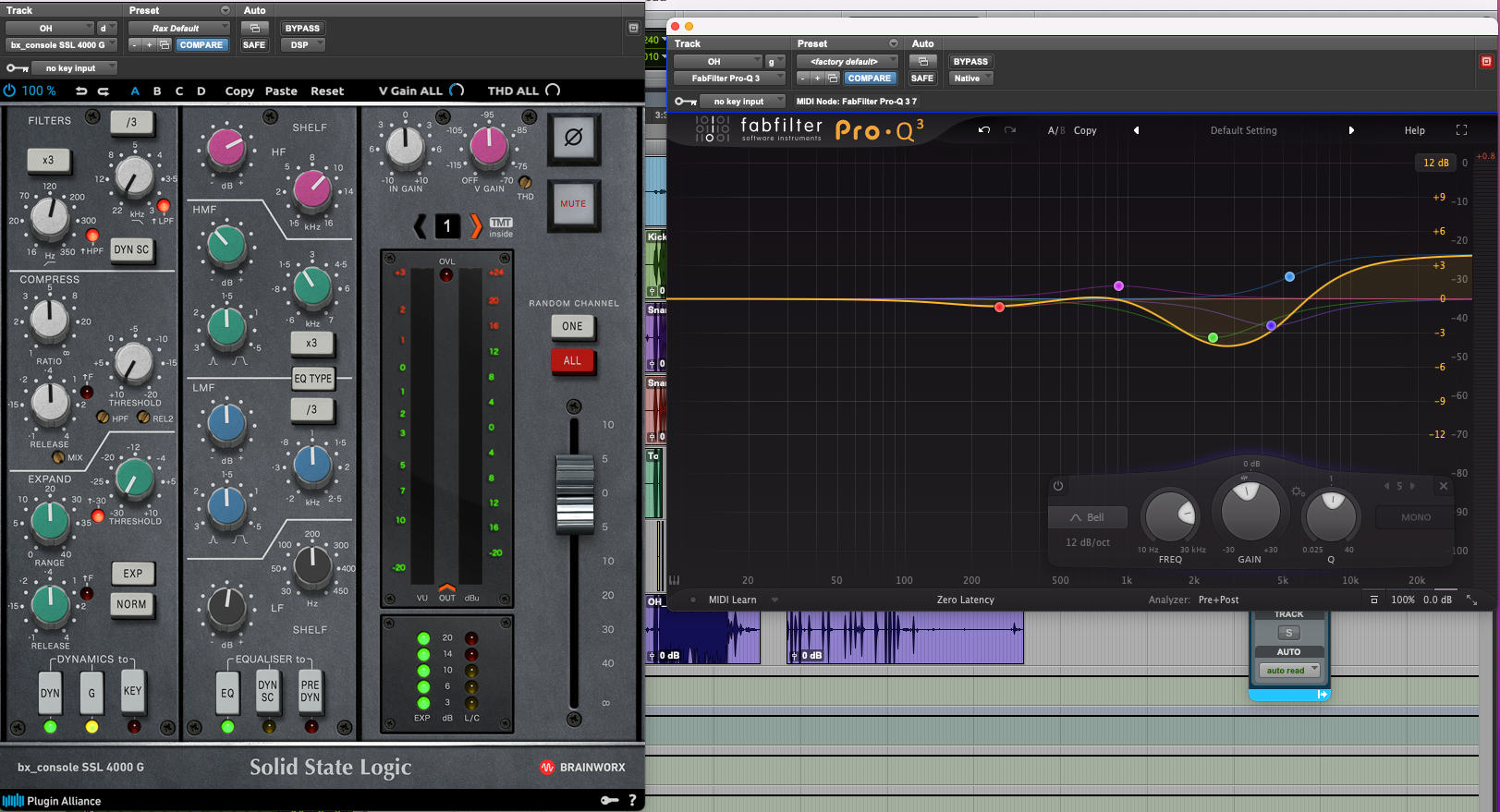Click EQ TYPE button
The height and width of the screenshot is (812, 1500).
click(313, 378)
